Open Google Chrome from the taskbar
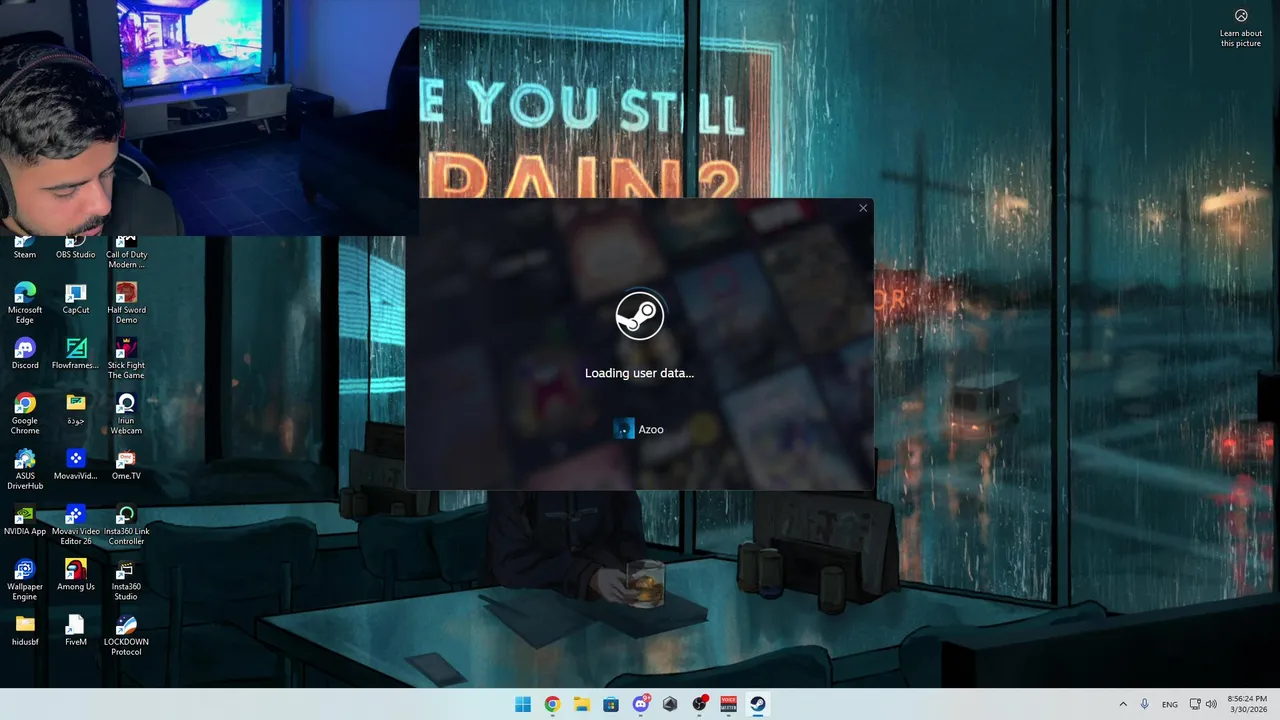1280x720 pixels. pyautogui.click(x=552, y=704)
